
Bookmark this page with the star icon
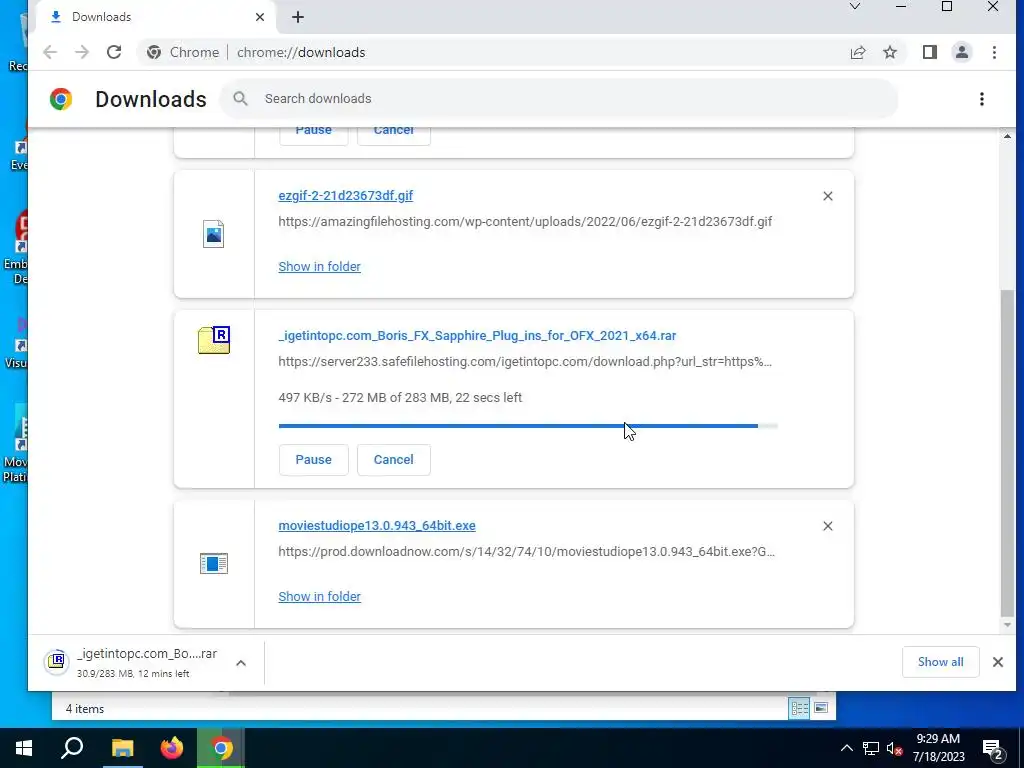[890, 52]
